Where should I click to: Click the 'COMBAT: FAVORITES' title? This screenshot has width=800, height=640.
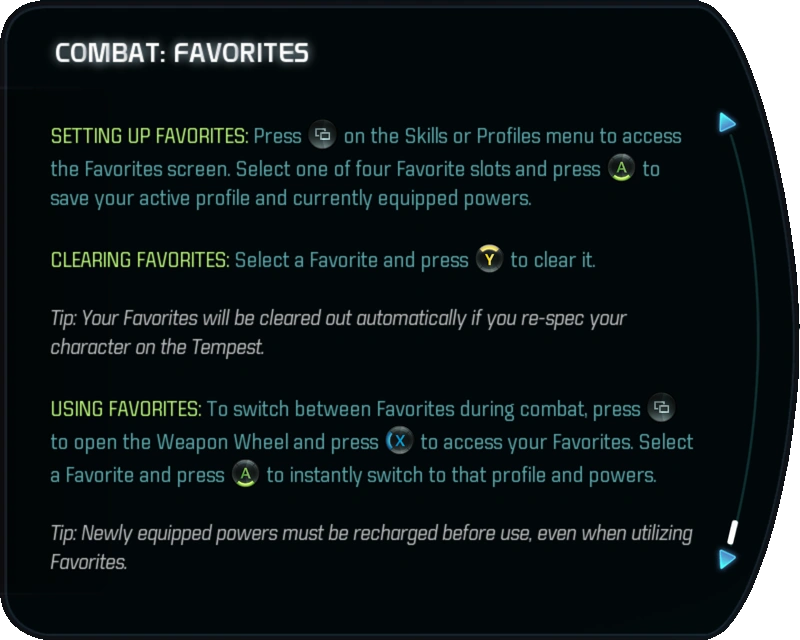181,53
